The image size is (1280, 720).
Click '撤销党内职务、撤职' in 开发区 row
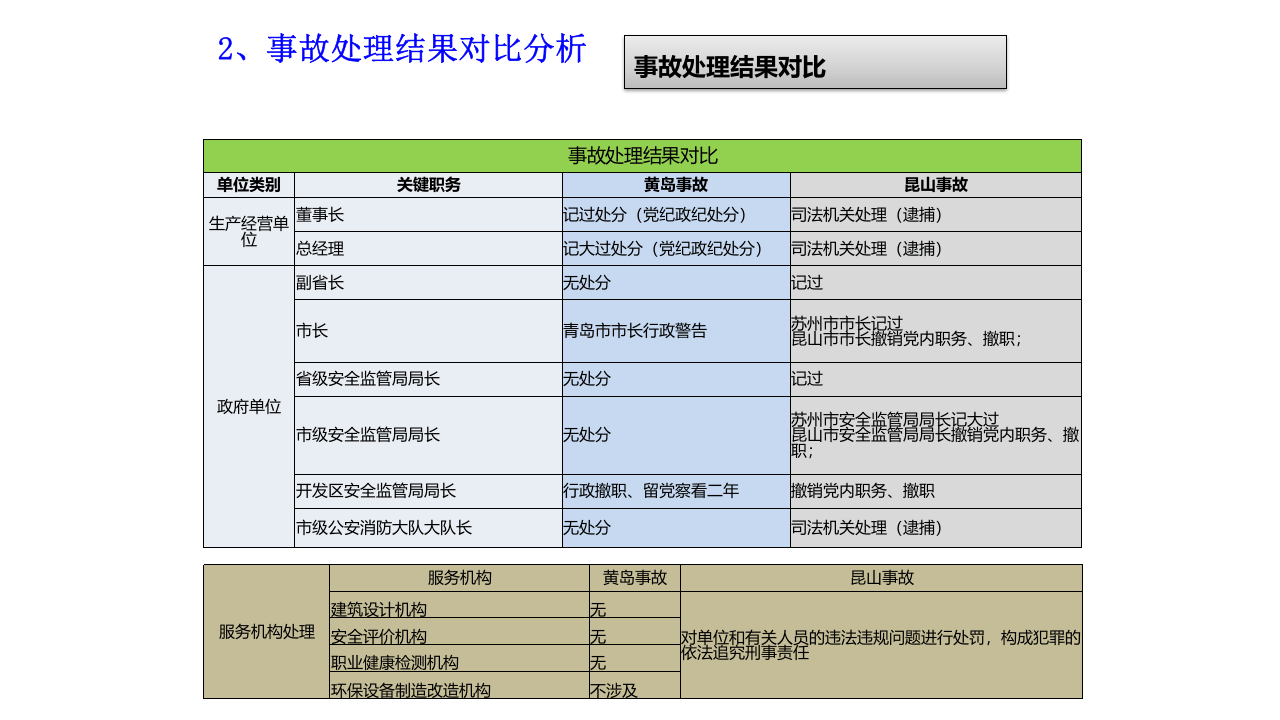pos(936,491)
